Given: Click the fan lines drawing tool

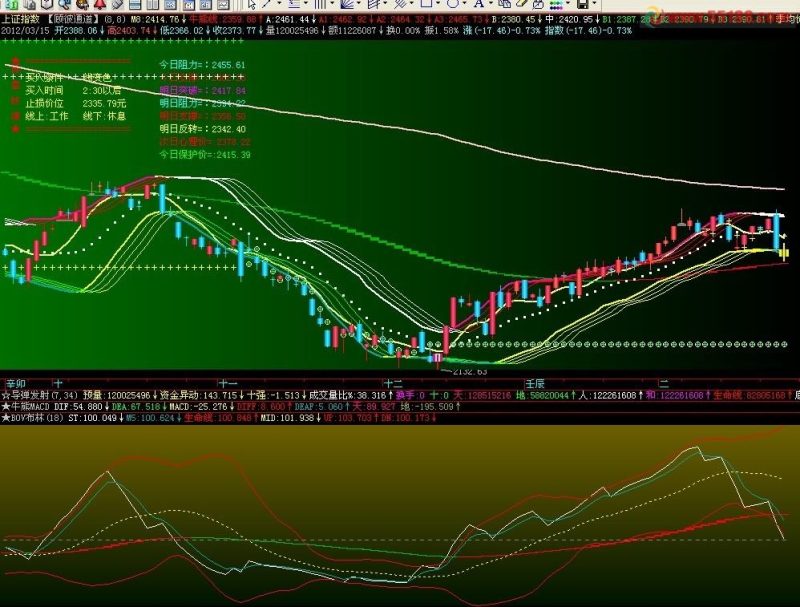Looking at the screenshot, I should 347,4.
